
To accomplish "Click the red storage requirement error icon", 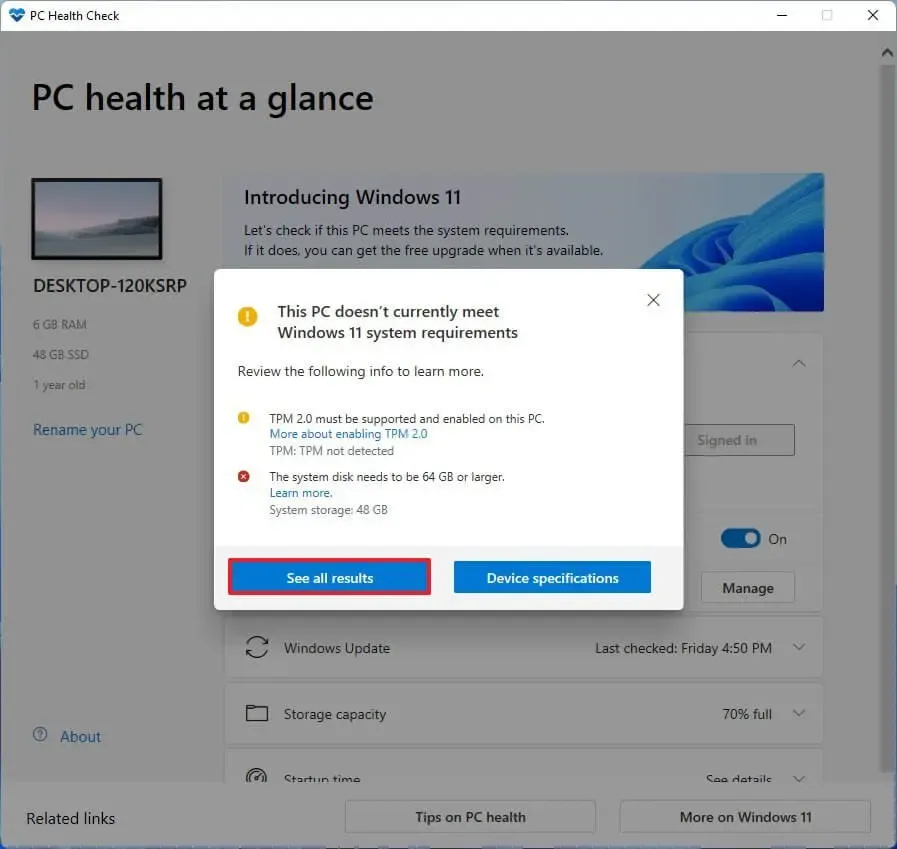I will pos(245,476).
